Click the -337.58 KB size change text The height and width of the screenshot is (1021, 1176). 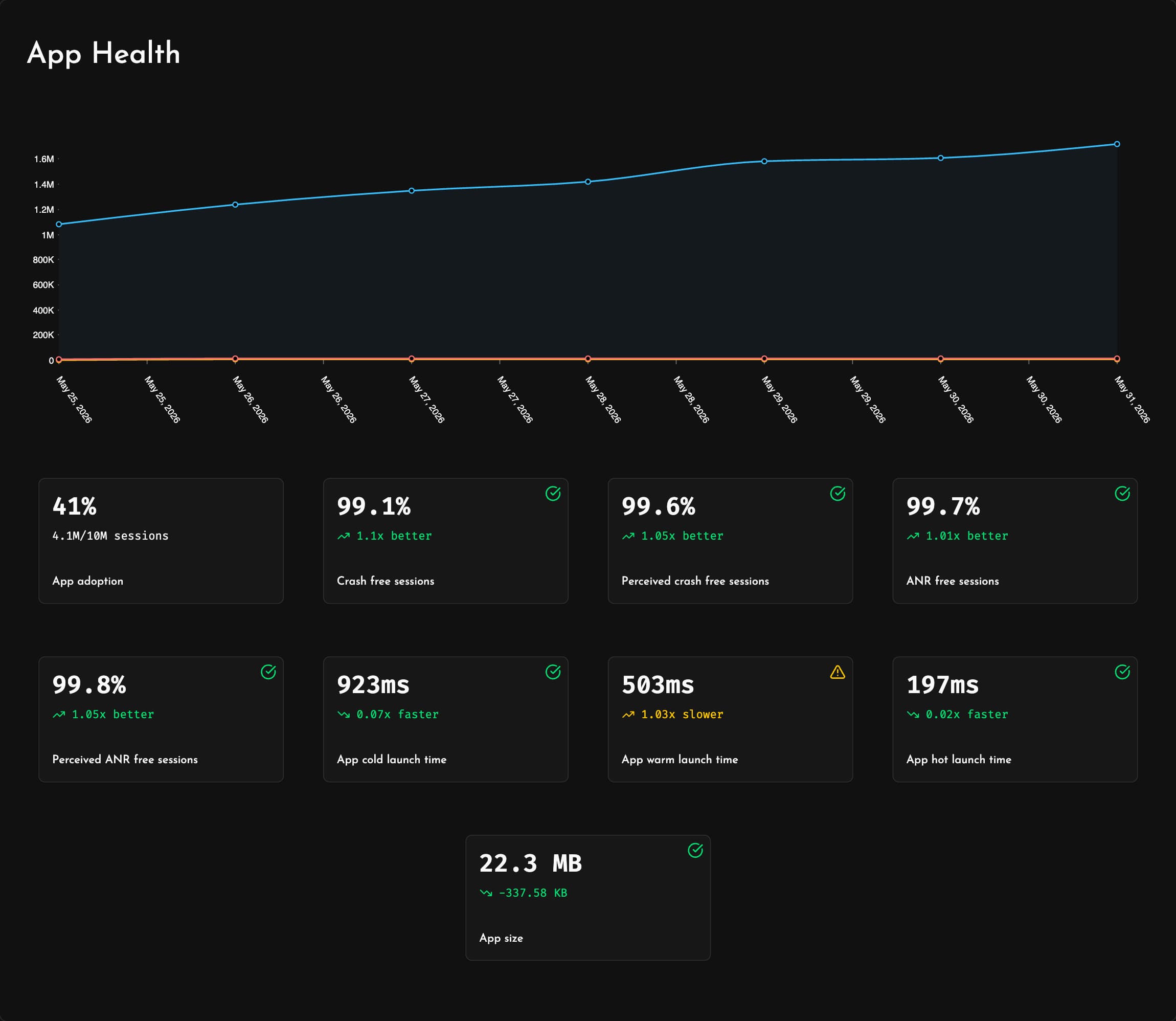point(533,893)
